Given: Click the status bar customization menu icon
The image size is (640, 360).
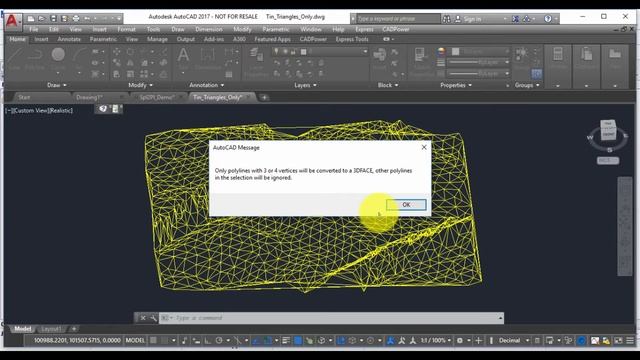Looking at the screenshot, I should coord(630,340).
